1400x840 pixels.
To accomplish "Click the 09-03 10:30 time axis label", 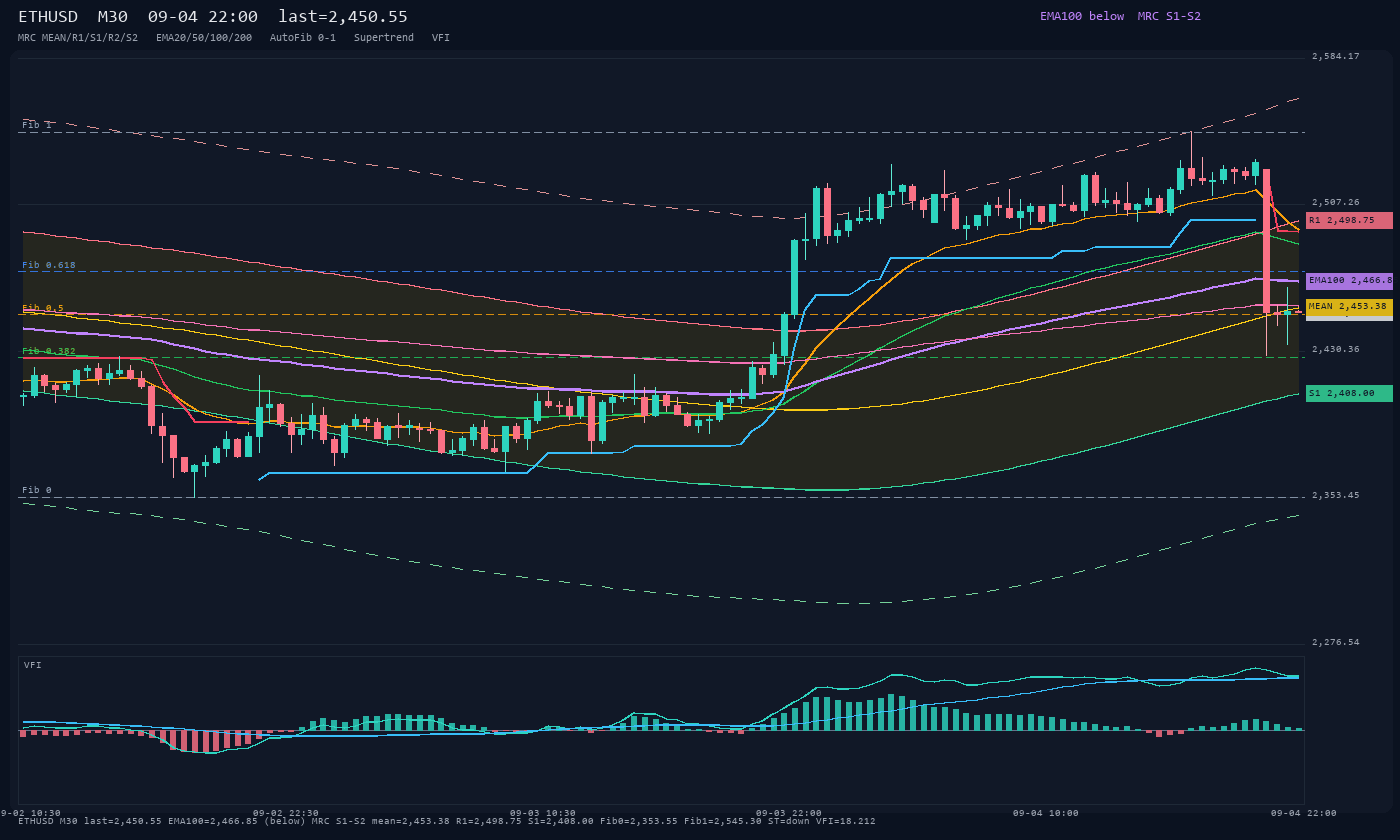I will (x=543, y=813).
